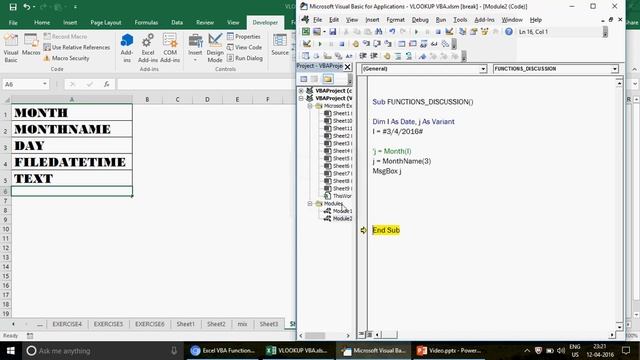Open the Insert controls dropdown in ribbon
Viewport: 640px width, 360px height.
pyautogui.click(x=195, y=48)
